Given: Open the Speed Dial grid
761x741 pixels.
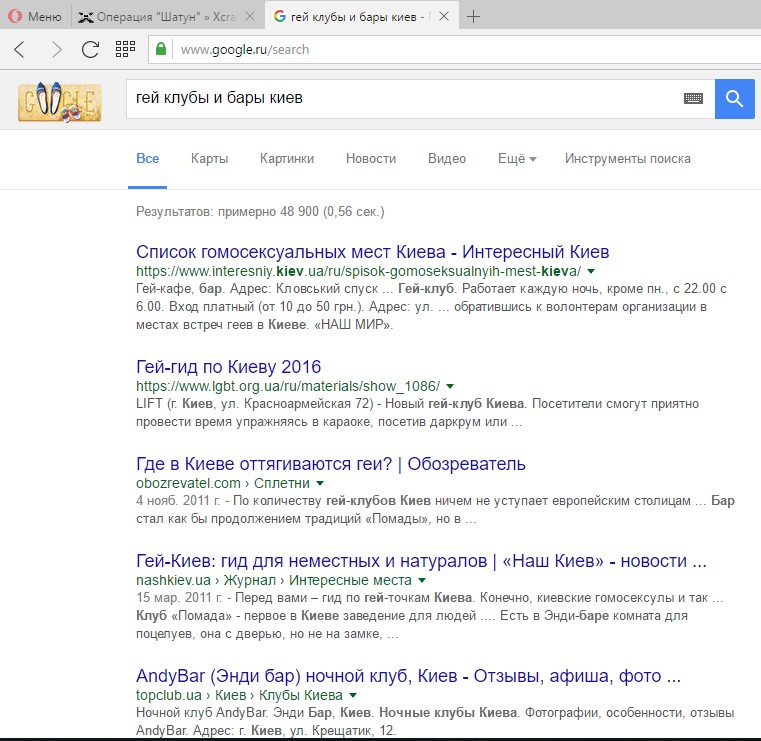Looking at the screenshot, I should tap(125, 49).
